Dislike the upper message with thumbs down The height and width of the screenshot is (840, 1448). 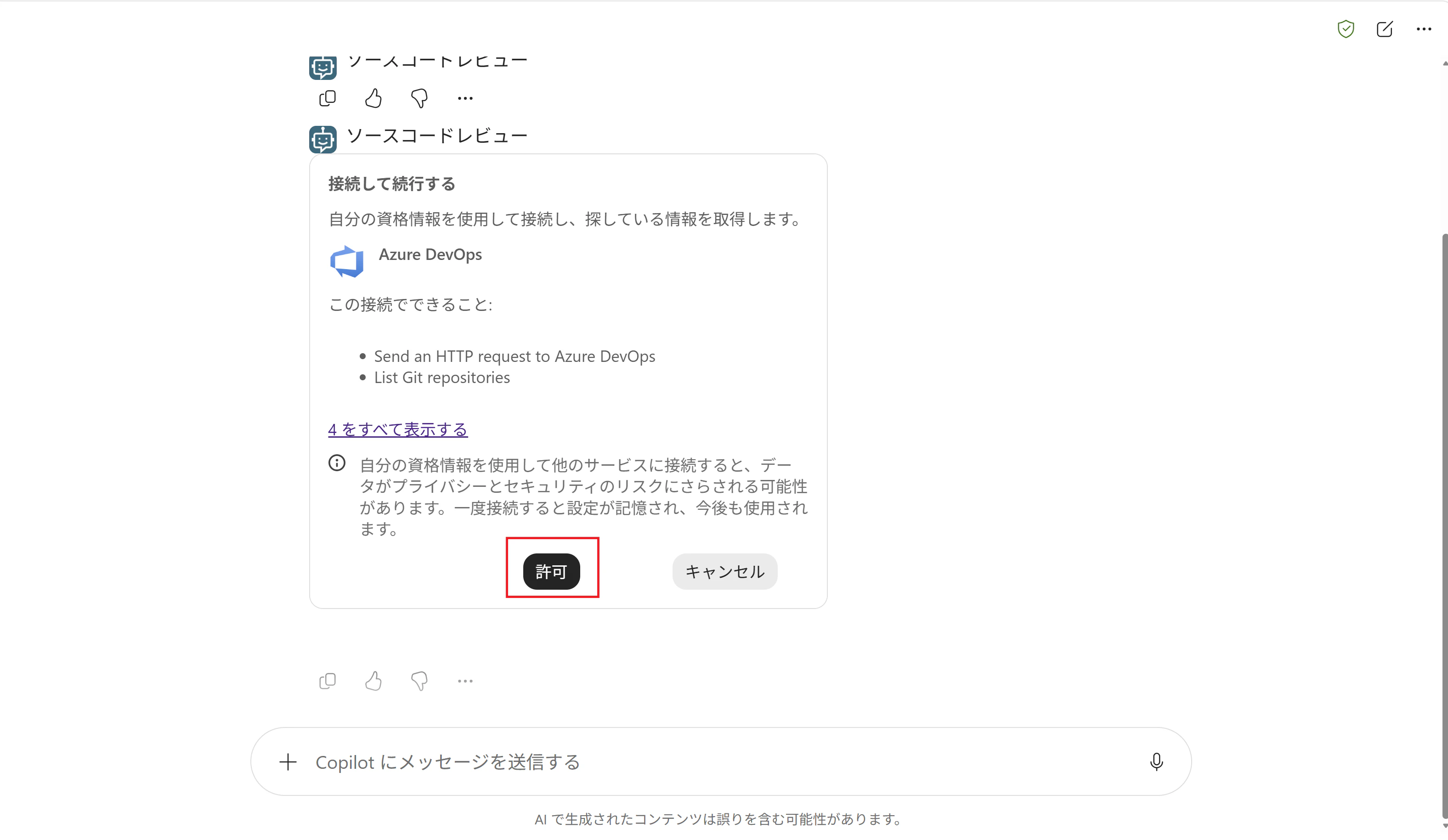click(x=419, y=98)
